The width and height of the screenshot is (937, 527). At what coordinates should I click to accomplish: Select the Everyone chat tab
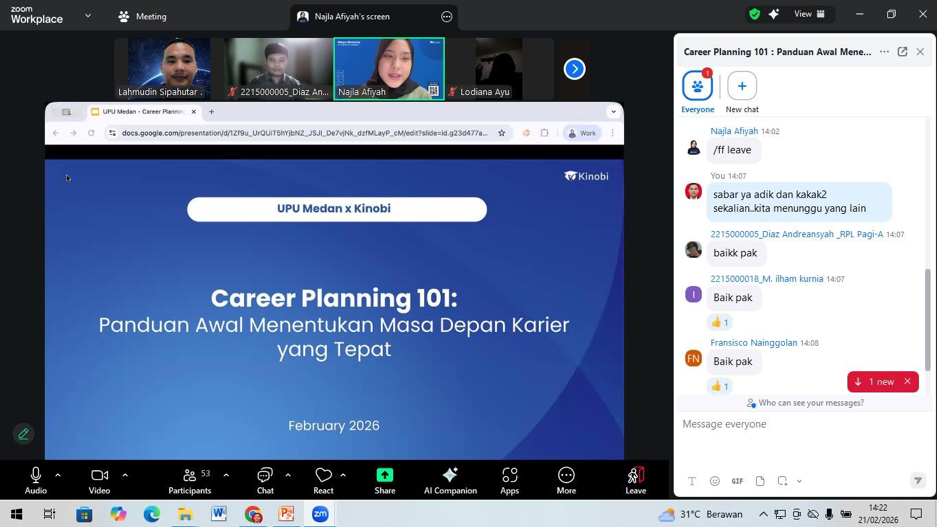(697, 90)
